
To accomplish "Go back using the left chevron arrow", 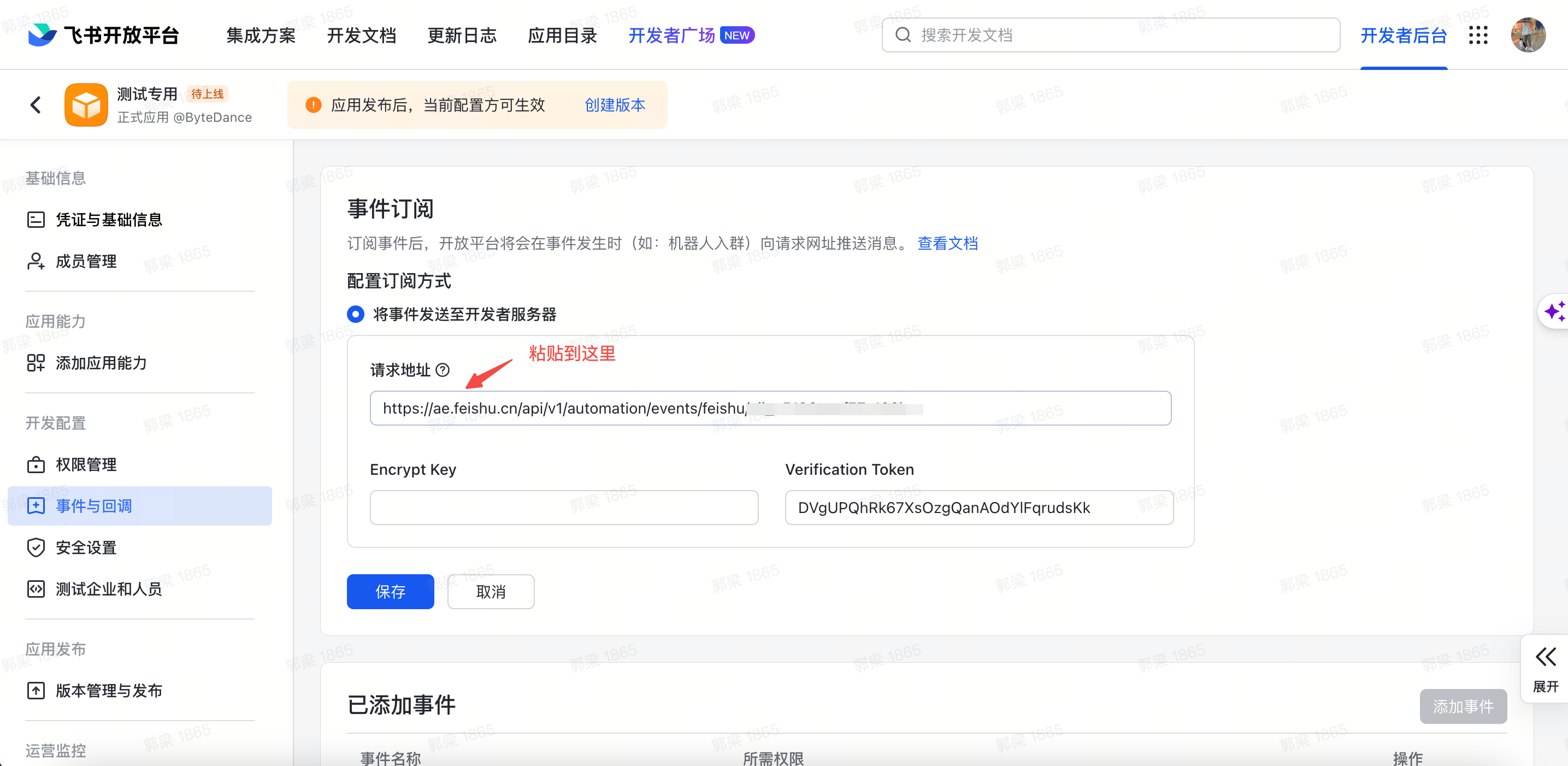I will point(36,105).
